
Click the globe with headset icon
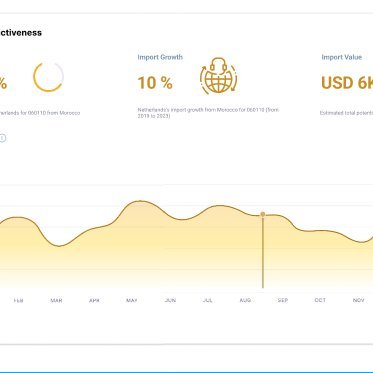(x=218, y=76)
